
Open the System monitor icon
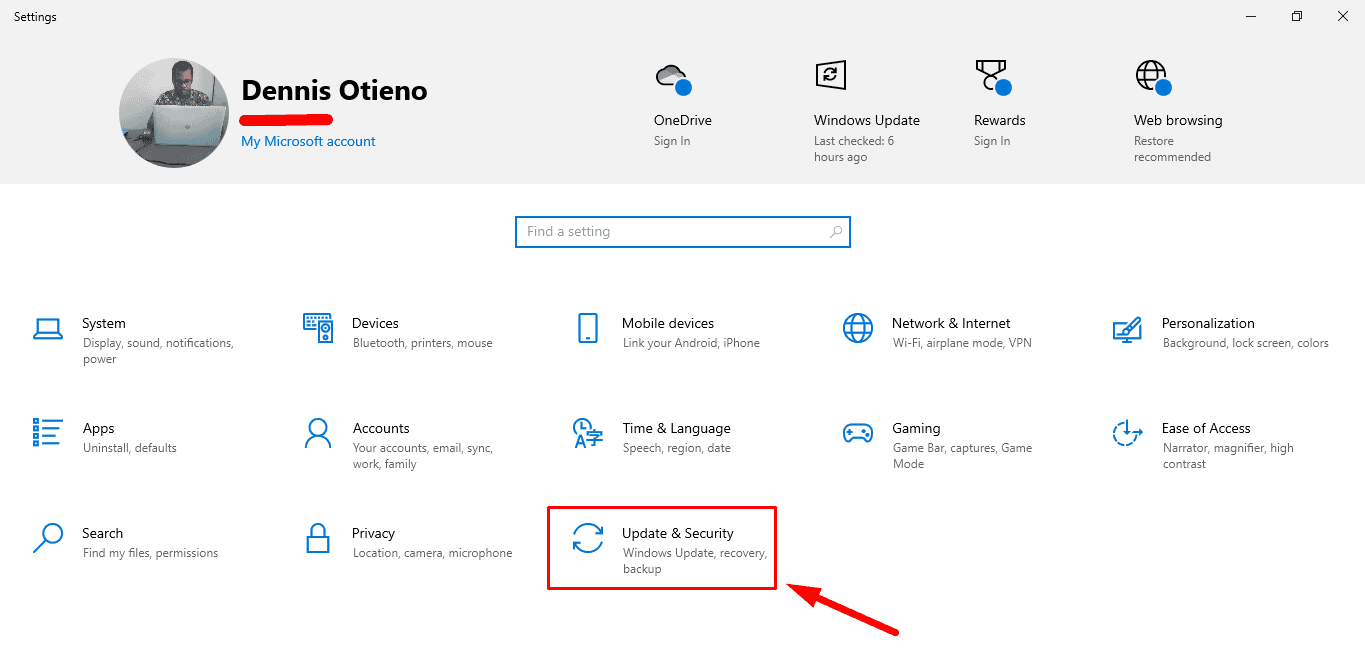[x=48, y=328]
